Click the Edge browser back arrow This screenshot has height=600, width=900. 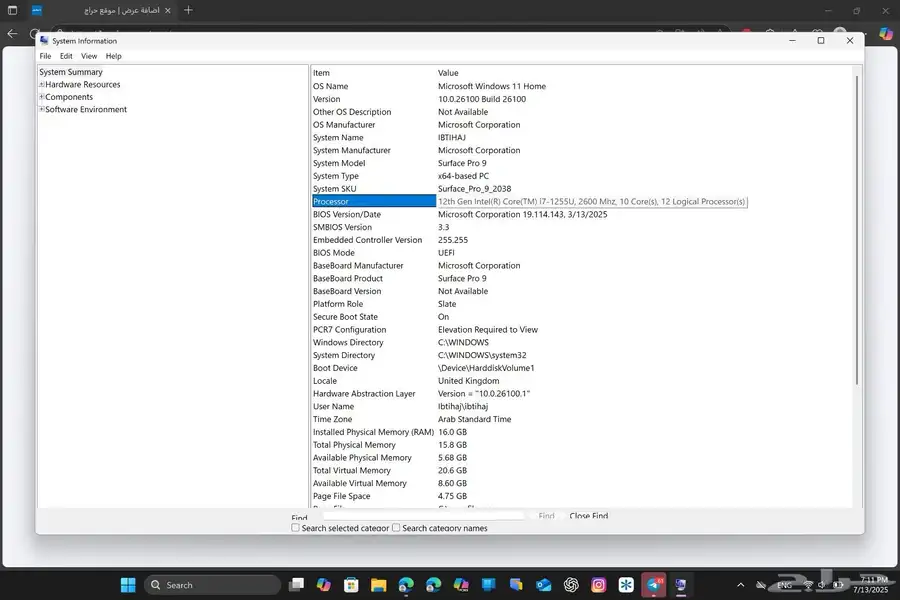coord(12,33)
